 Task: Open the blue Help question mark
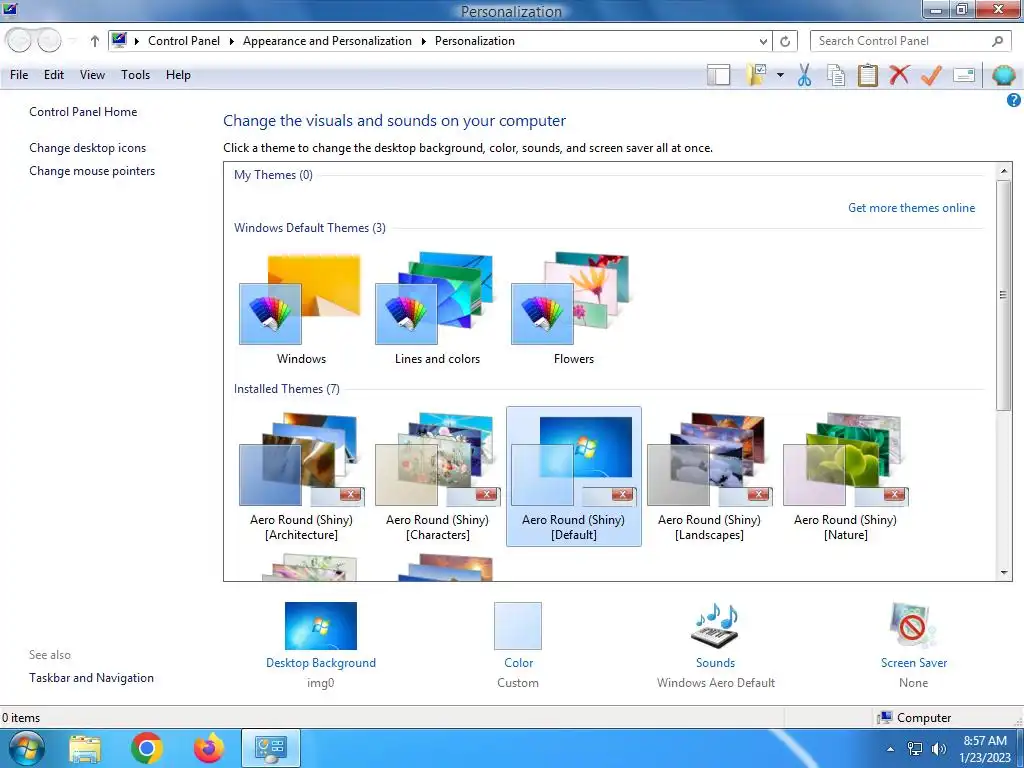(1014, 100)
